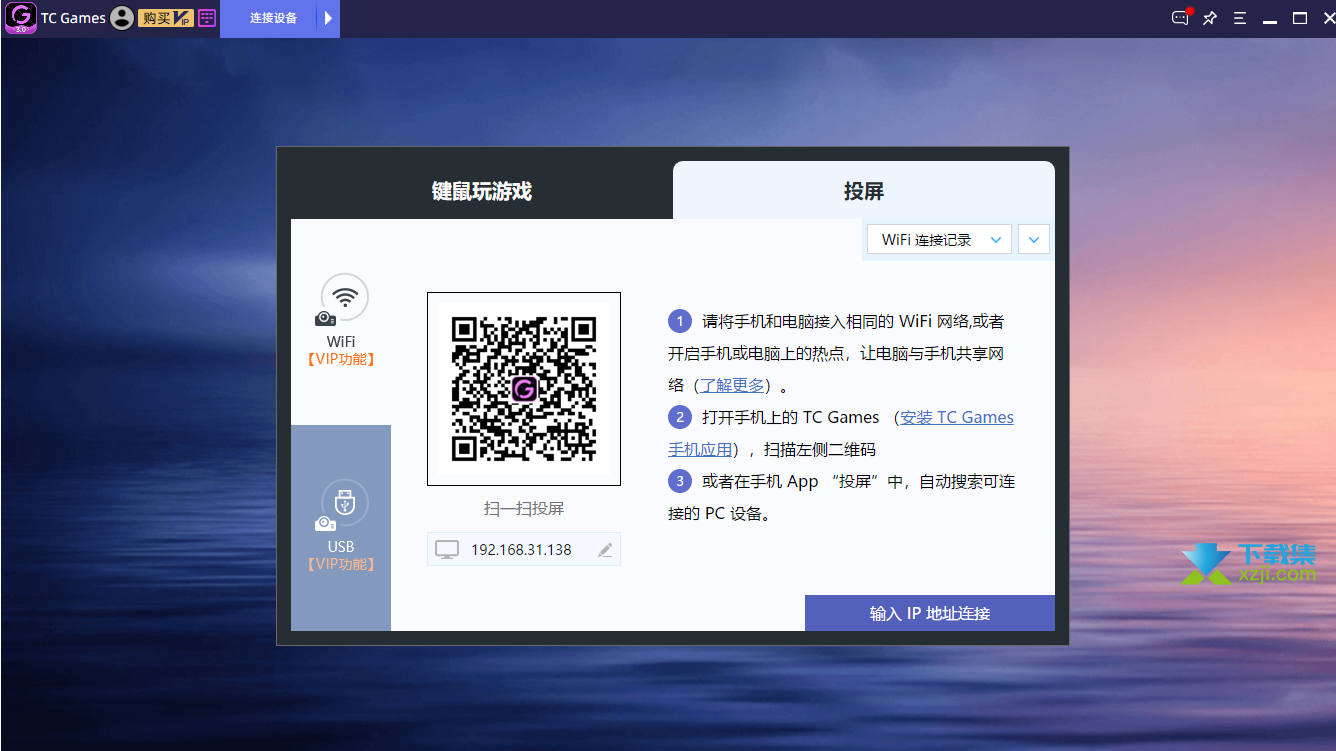
Task: Open the message notification icon
Action: coord(1181,17)
